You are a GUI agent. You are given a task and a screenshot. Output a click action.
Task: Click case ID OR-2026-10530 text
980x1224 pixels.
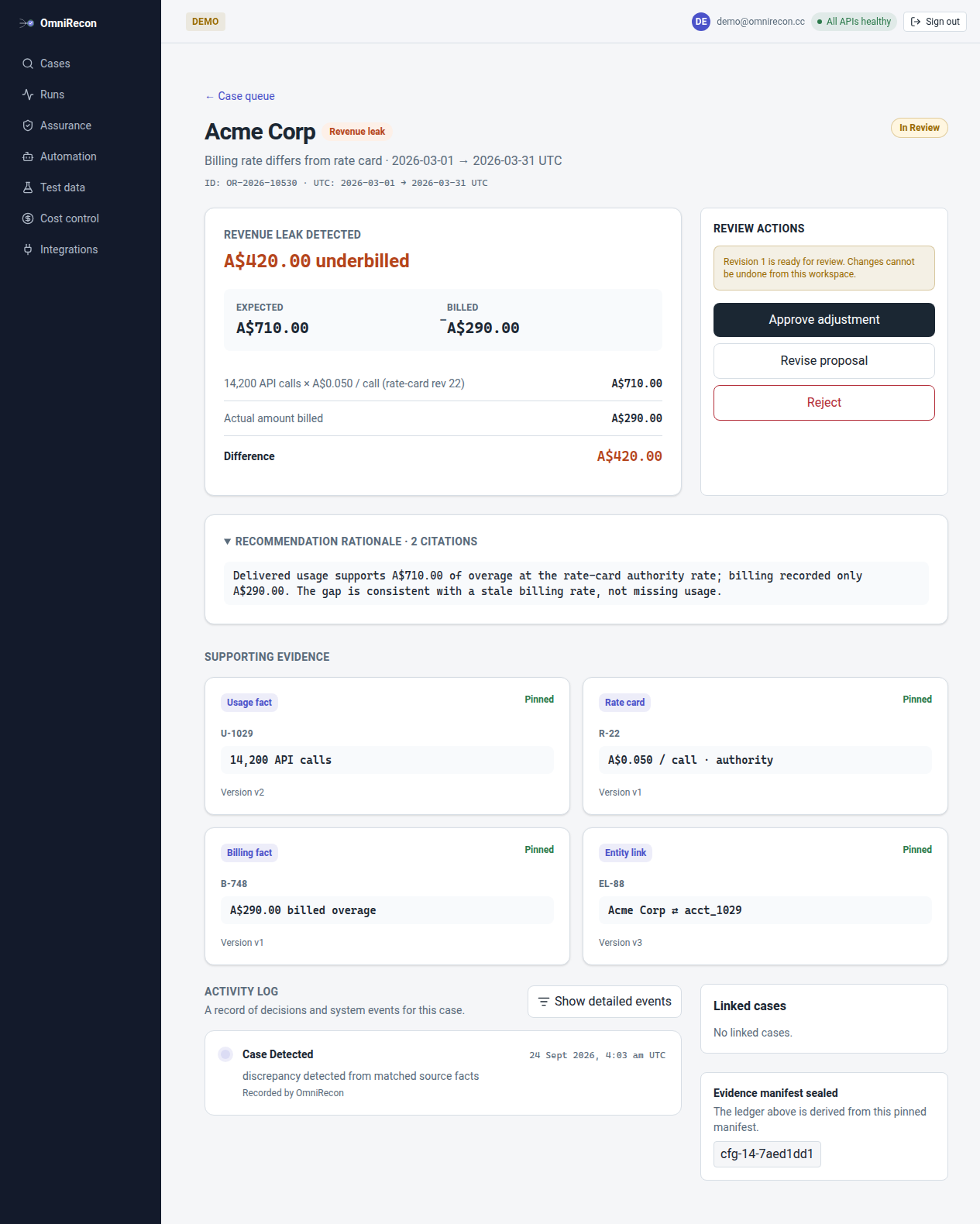[x=262, y=183]
